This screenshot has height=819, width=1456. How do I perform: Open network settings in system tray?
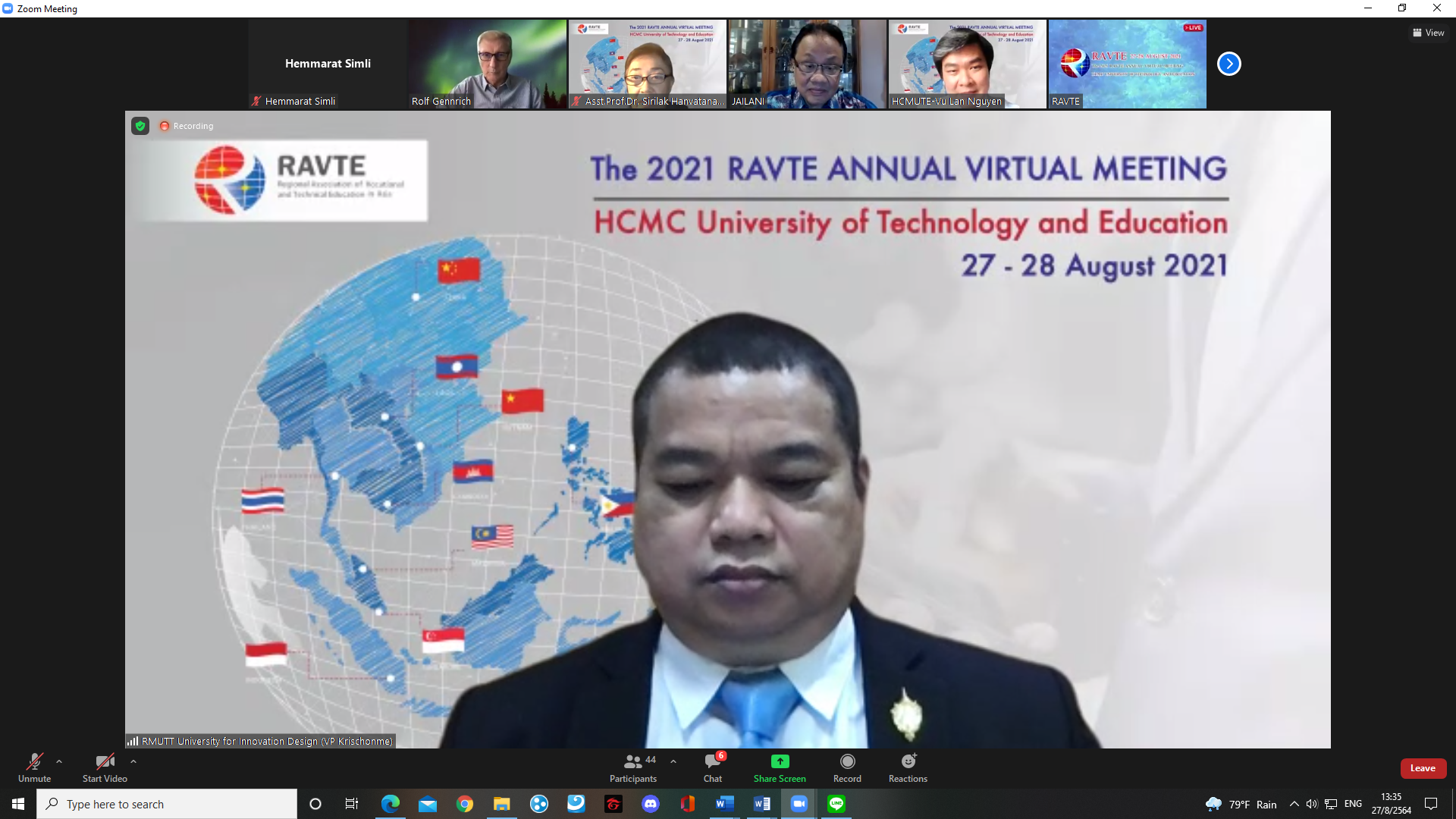coord(1331,804)
